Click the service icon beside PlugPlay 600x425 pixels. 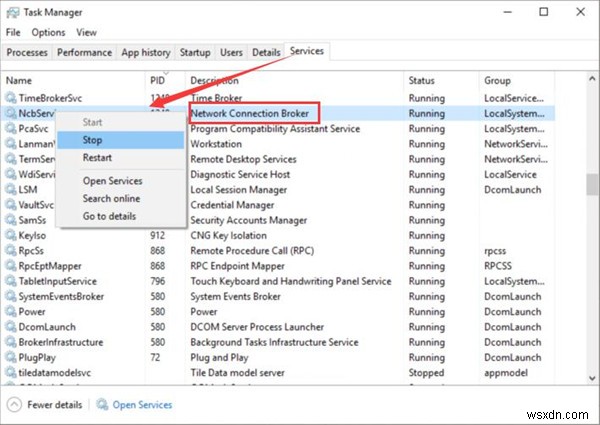(11, 357)
